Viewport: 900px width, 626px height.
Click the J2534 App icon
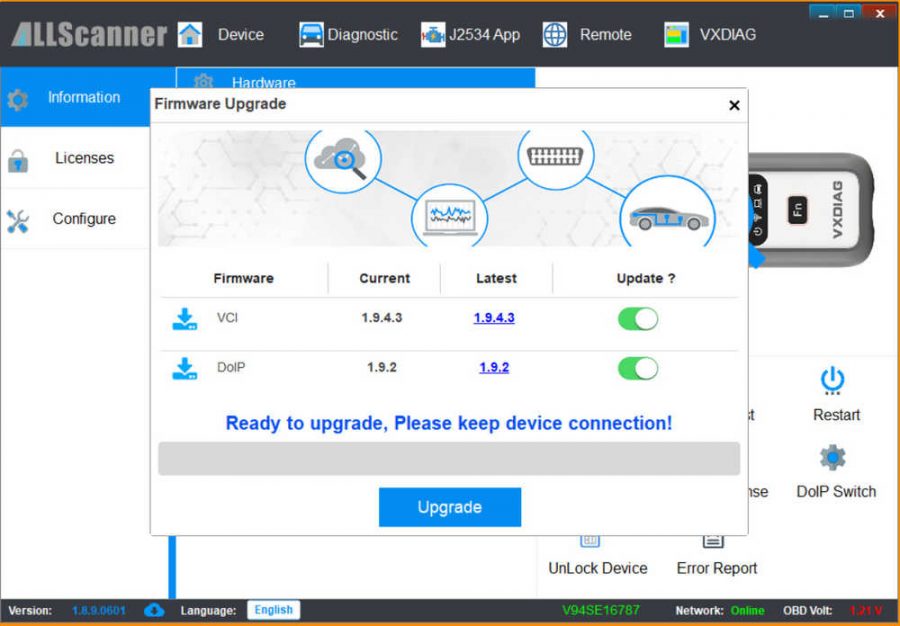click(434, 34)
